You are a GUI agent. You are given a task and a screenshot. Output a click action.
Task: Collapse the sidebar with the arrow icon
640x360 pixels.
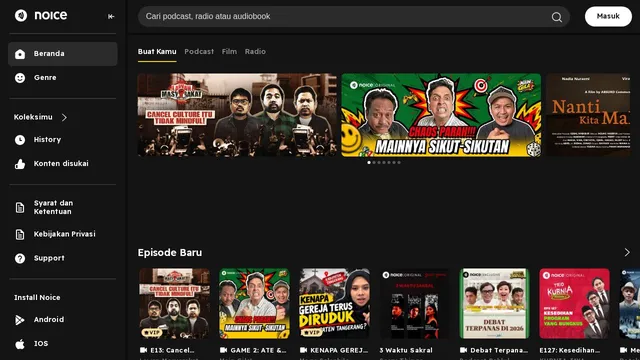click(111, 16)
